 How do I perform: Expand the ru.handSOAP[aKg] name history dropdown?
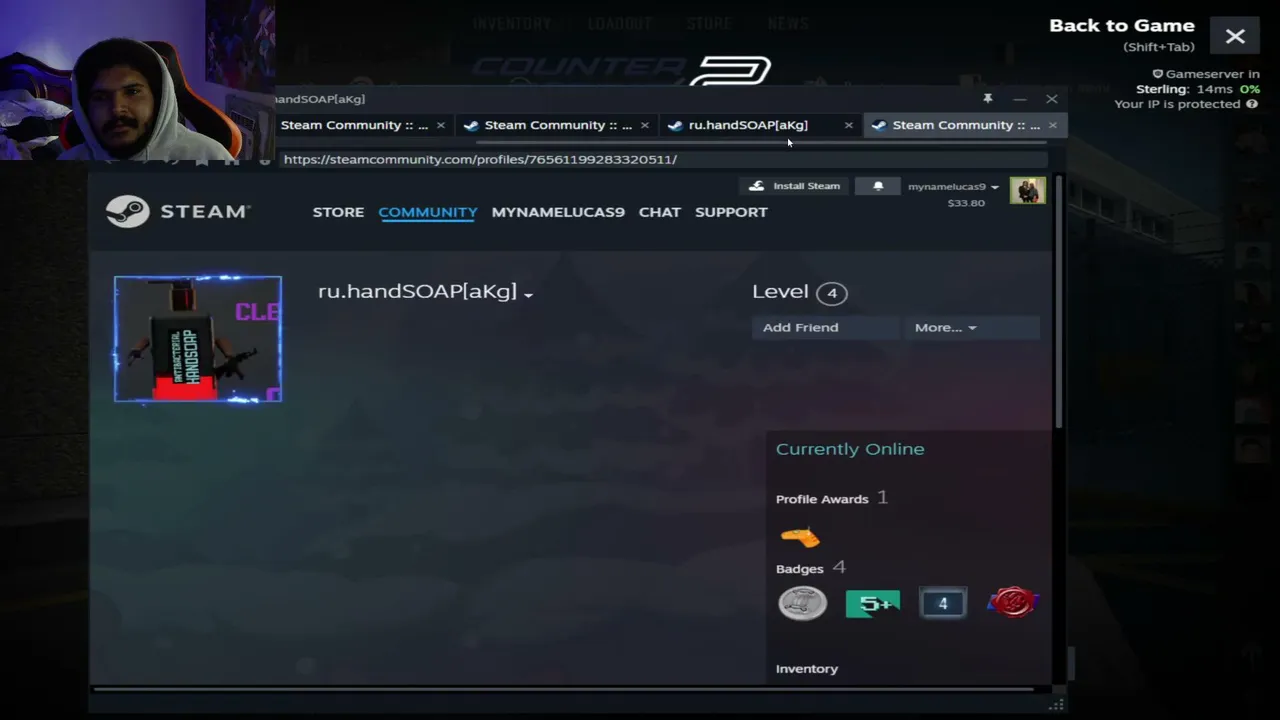tap(528, 294)
